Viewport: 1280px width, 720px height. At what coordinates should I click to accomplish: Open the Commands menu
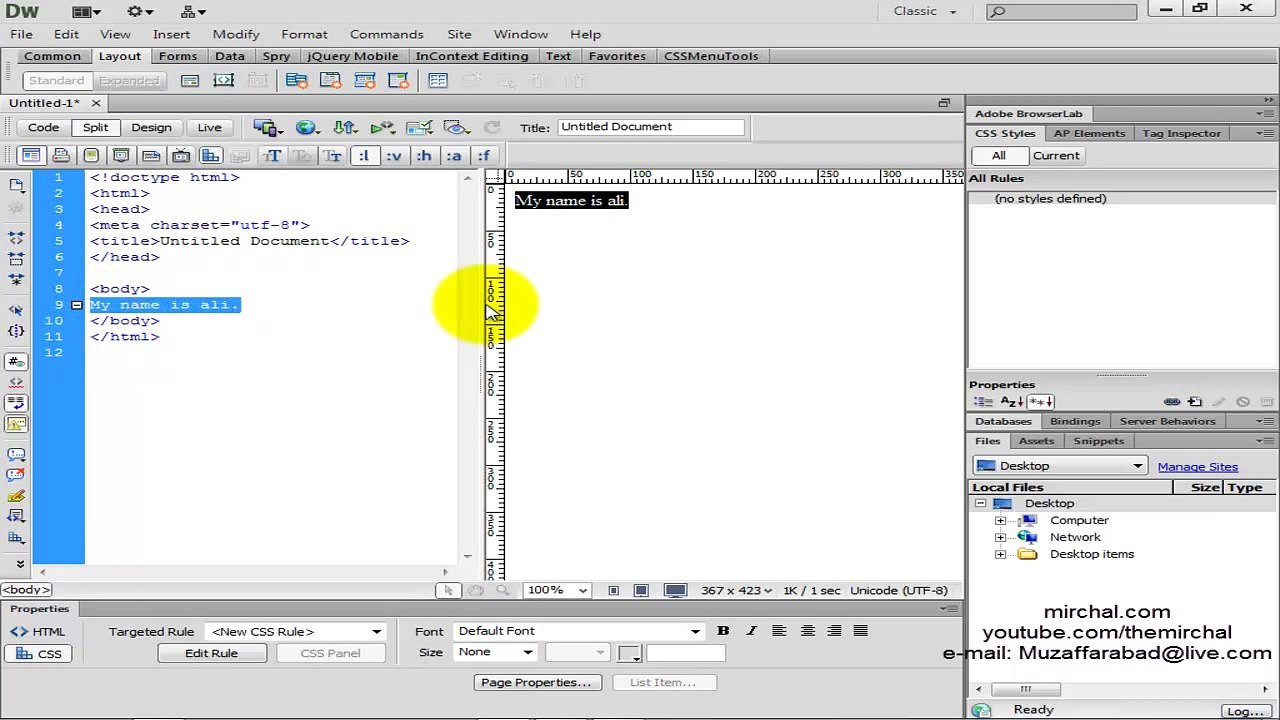pos(386,34)
